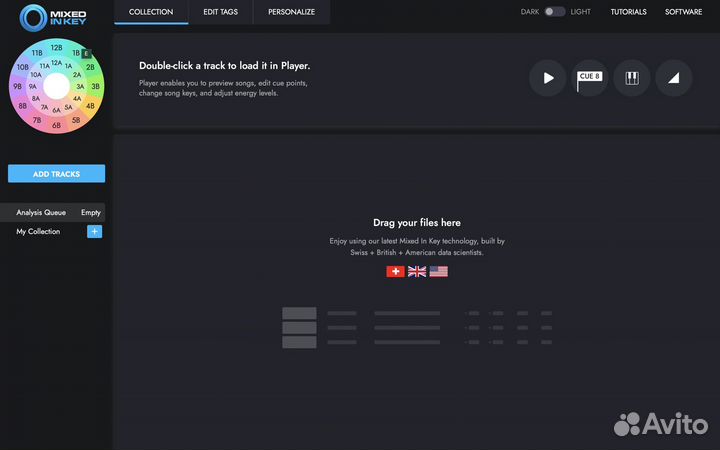Click the British flag icon
Image resolution: width=720 pixels, height=450 pixels.
click(417, 271)
